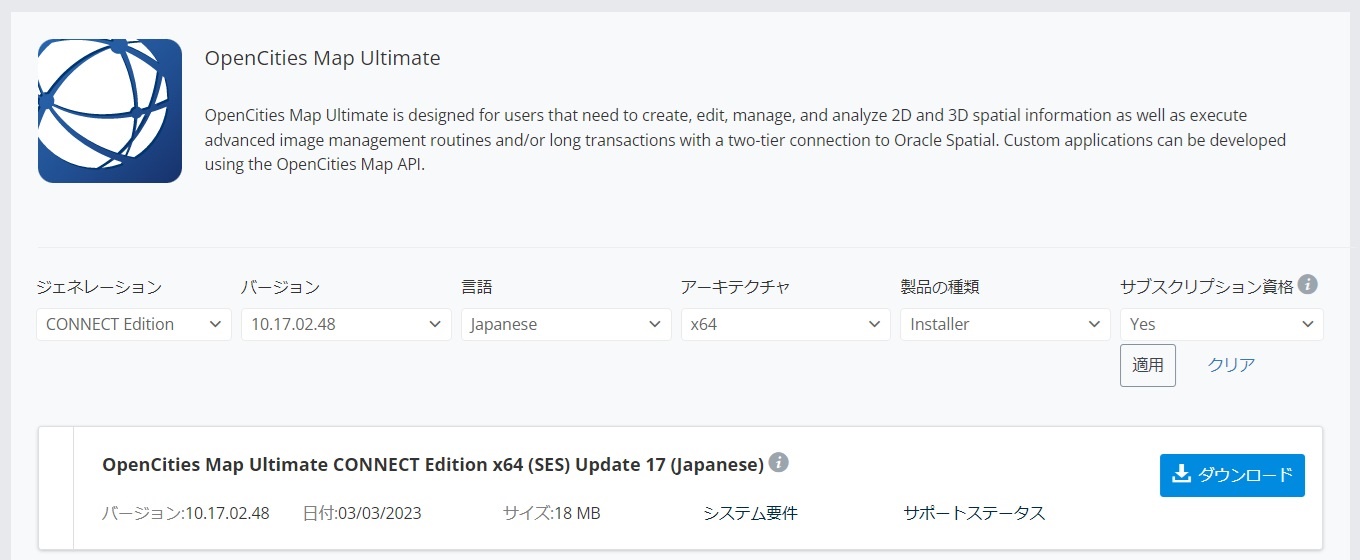Screen dimensions: 1360x560
Task: Click the アーキテクチャ filter label
Action: pos(735,287)
